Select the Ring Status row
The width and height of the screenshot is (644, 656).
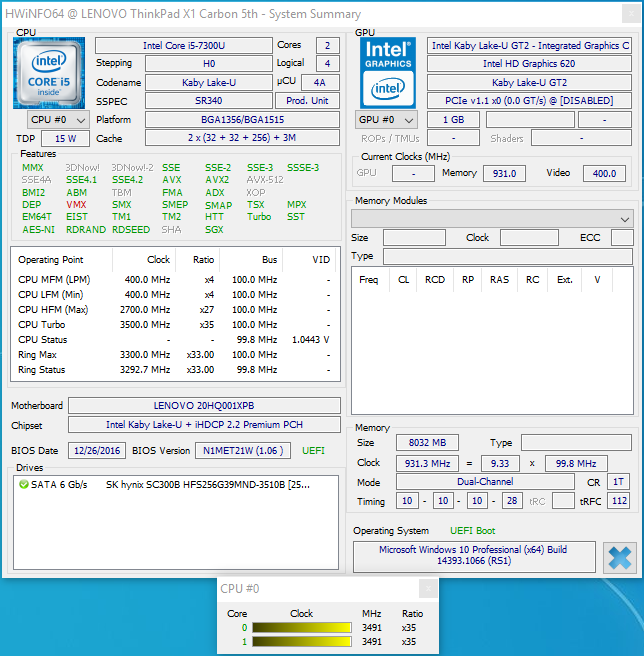click(174, 370)
